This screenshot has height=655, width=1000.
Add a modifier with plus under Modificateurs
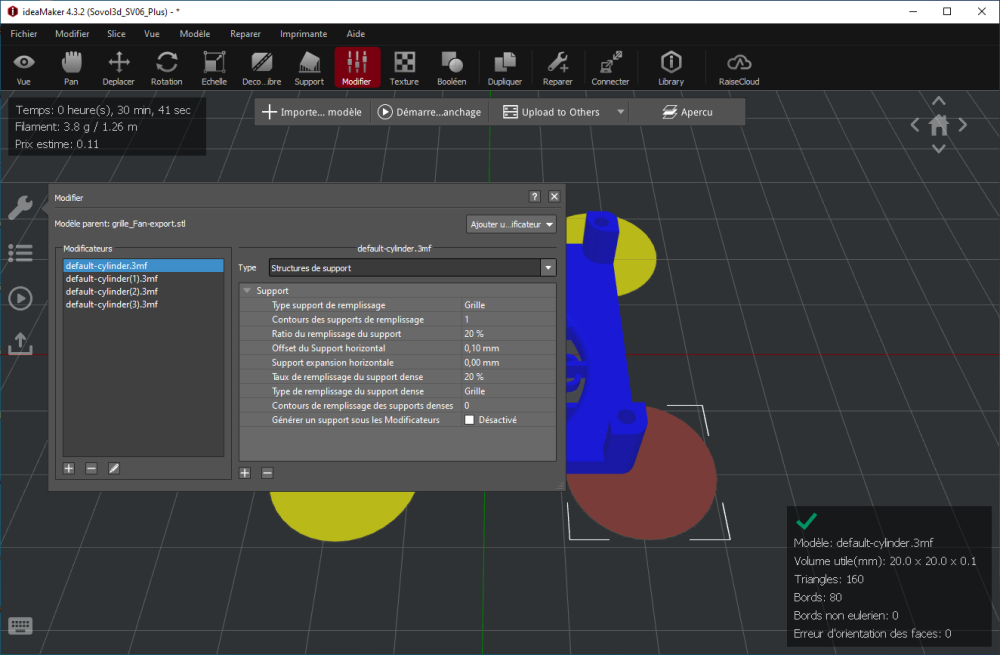click(69, 469)
